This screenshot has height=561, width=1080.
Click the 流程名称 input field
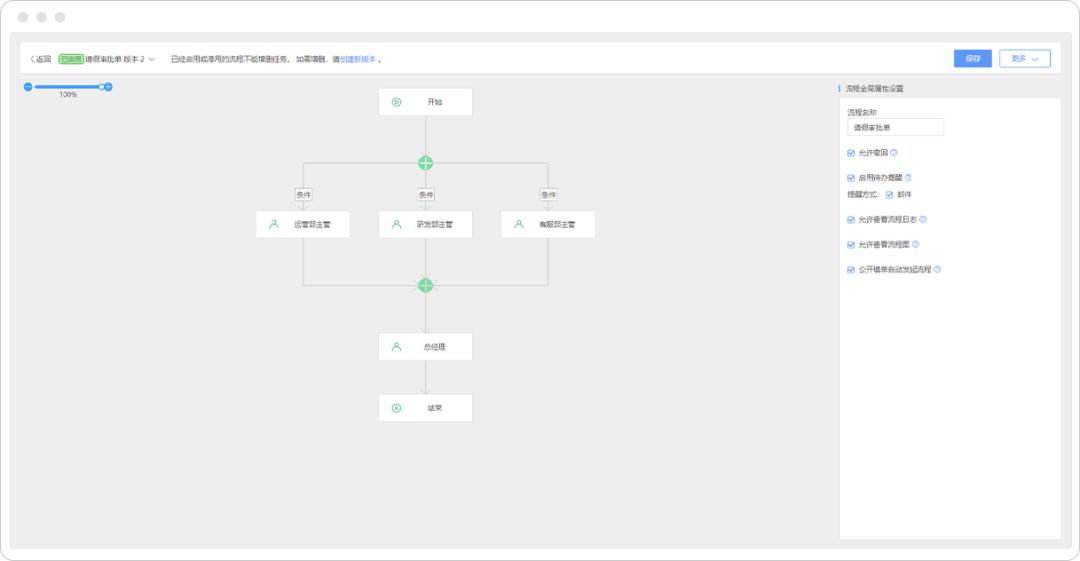895,128
